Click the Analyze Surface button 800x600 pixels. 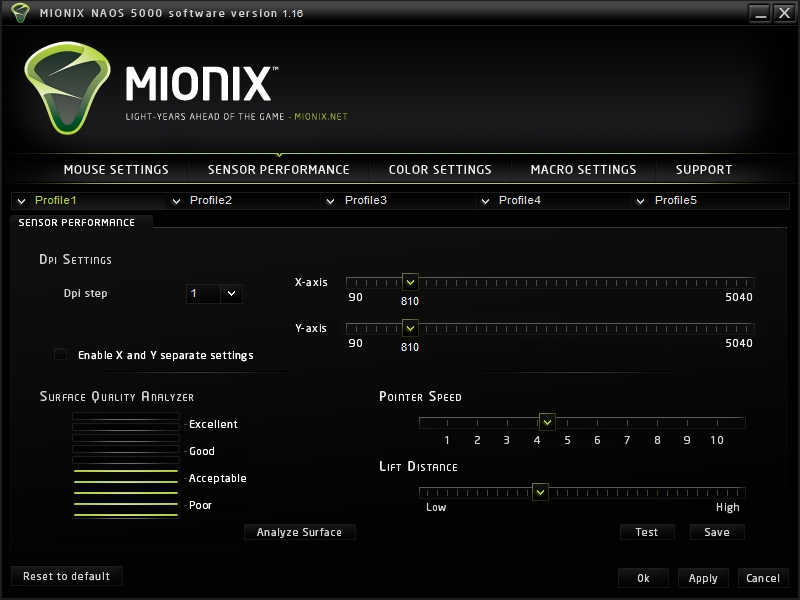tap(299, 532)
